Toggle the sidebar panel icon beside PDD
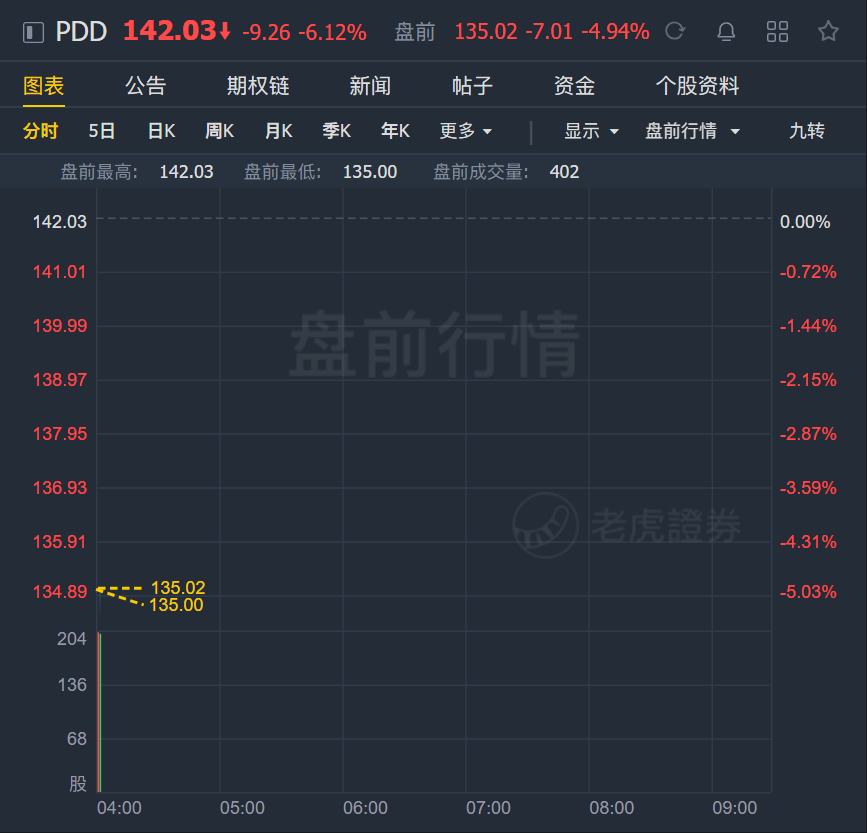The height and width of the screenshot is (833, 867). point(33,32)
